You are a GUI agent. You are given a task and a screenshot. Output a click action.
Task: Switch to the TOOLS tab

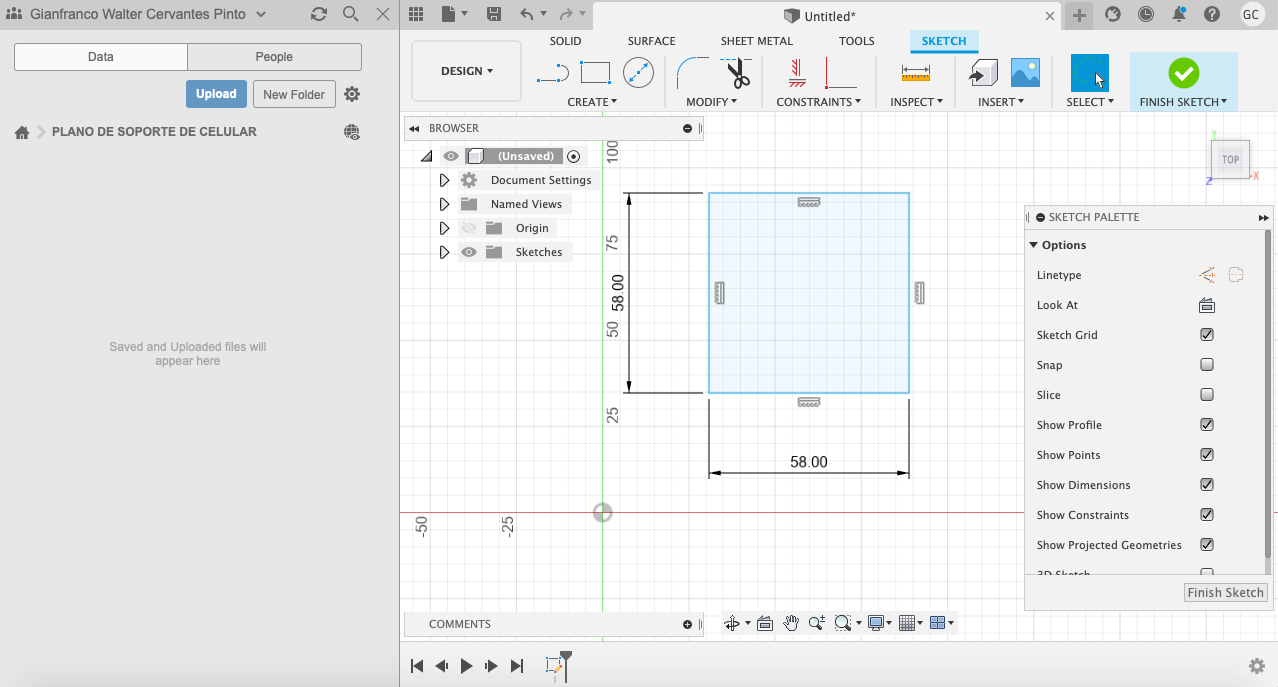click(x=857, y=41)
